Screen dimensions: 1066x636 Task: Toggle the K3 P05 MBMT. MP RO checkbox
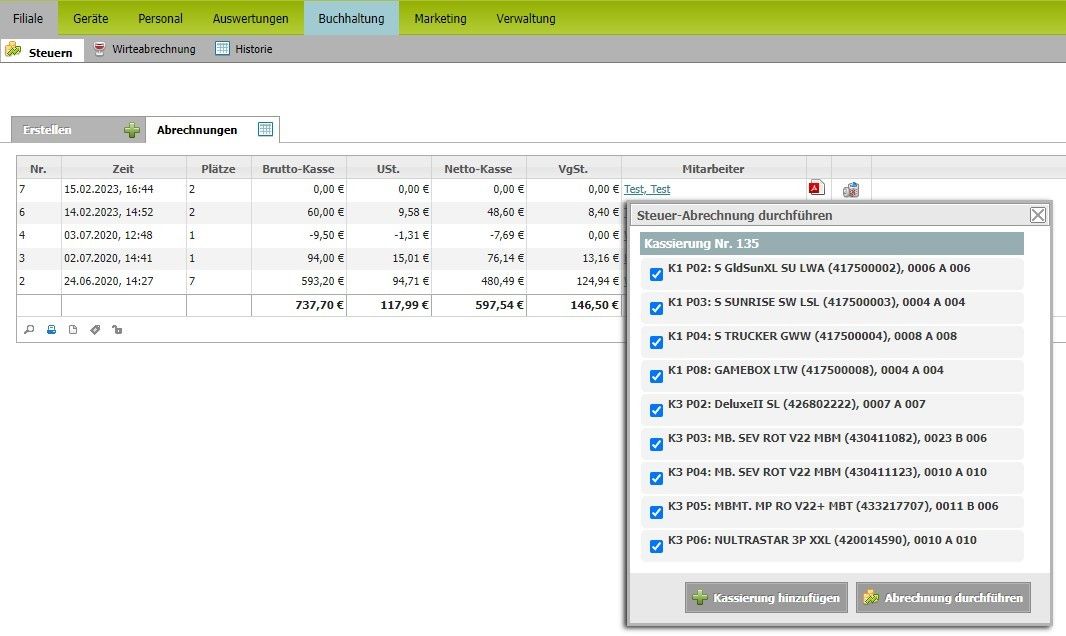point(656,512)
